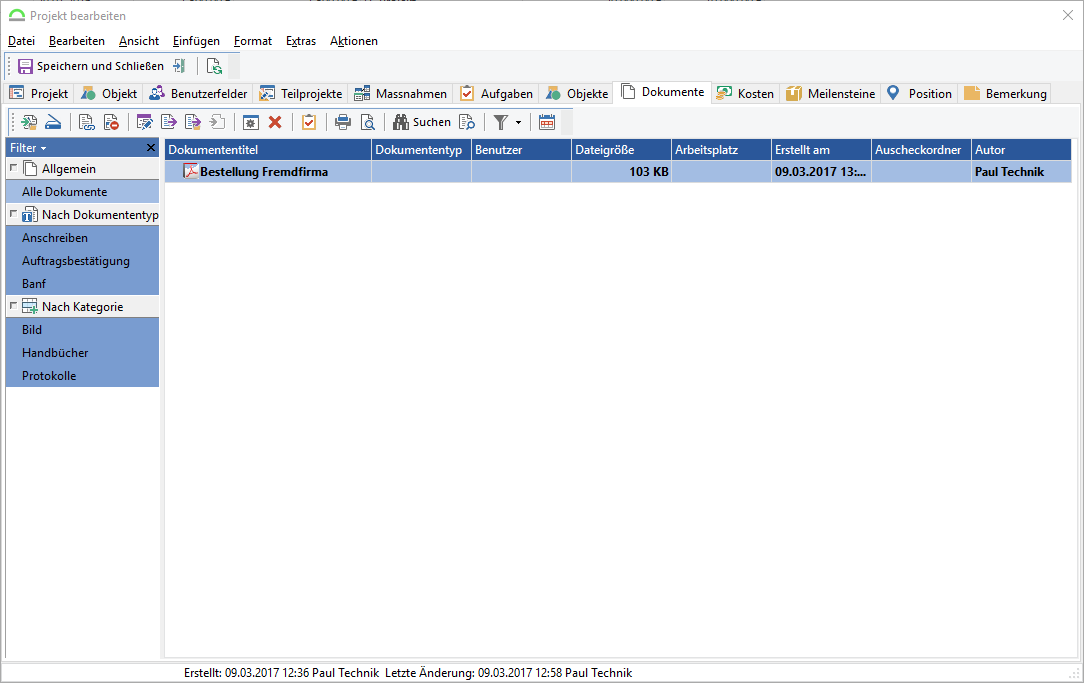This screenshot has width=1084, height=683.
Task: Switch to the Teilprojekte tab
Action: click(301, 93)
